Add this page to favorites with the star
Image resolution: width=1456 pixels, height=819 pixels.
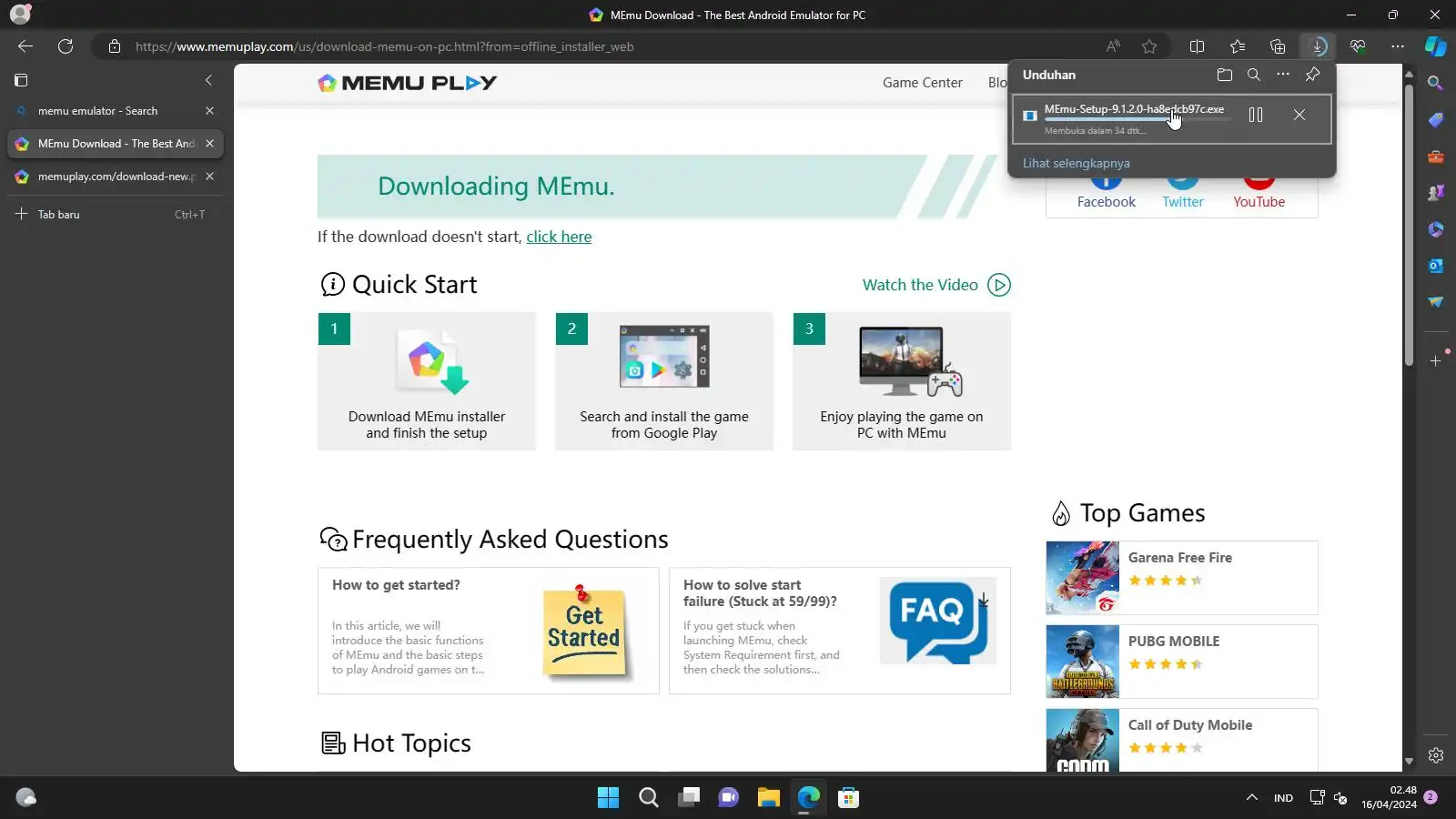pyautogui.click(x=1149, y=46)
